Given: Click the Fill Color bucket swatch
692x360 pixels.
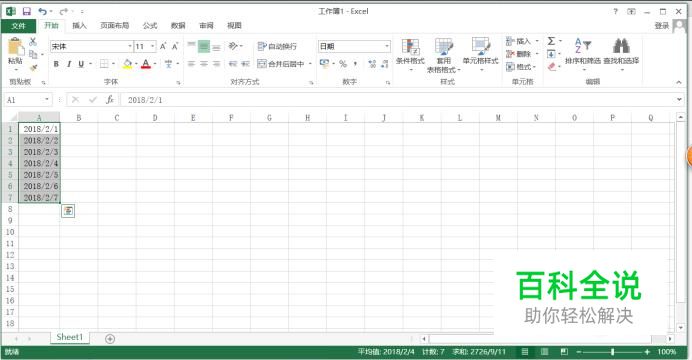Looking at the screenshot, I should [128, 64].
